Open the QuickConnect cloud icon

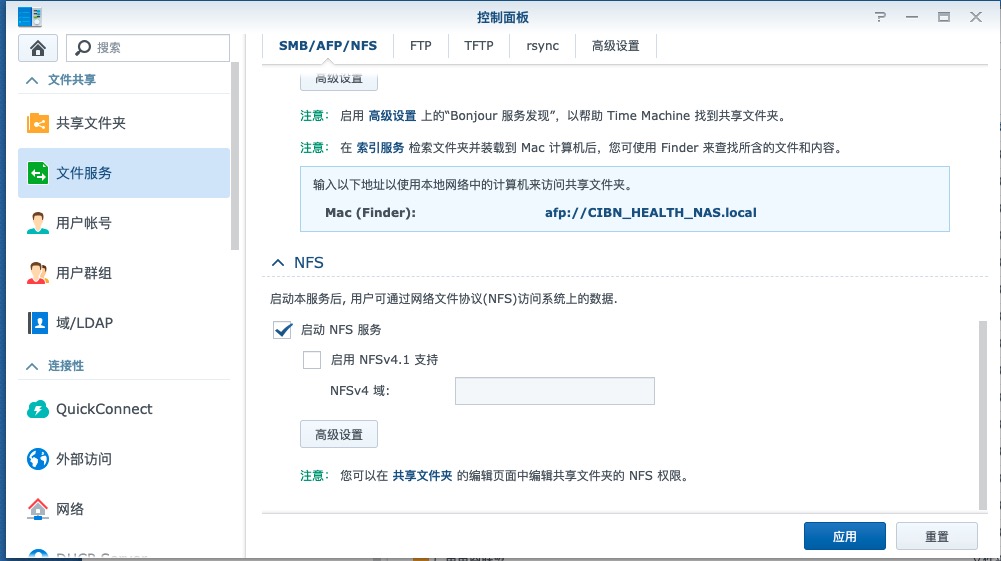(38, 409)
